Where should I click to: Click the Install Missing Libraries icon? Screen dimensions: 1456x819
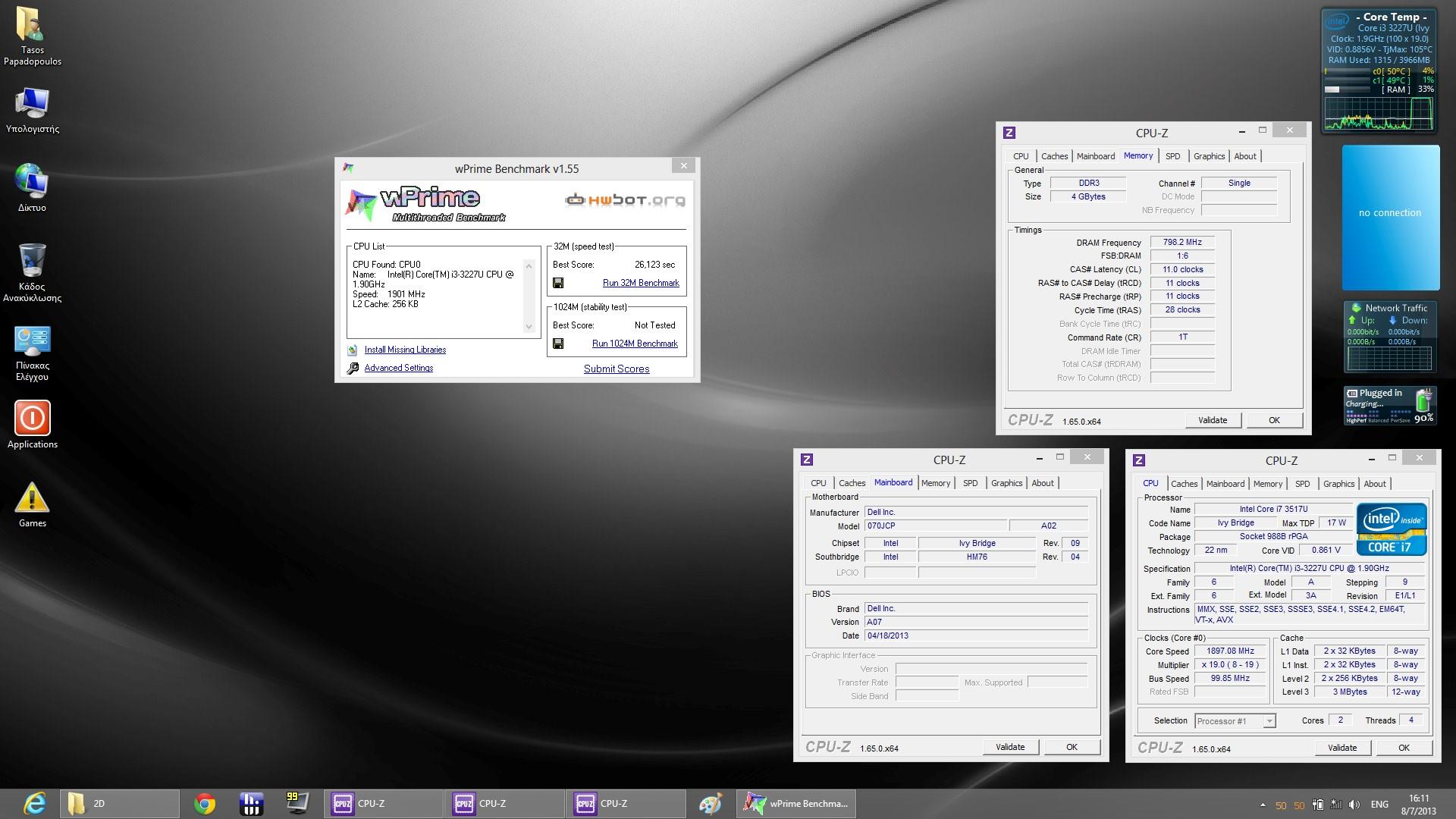(353, 350)
